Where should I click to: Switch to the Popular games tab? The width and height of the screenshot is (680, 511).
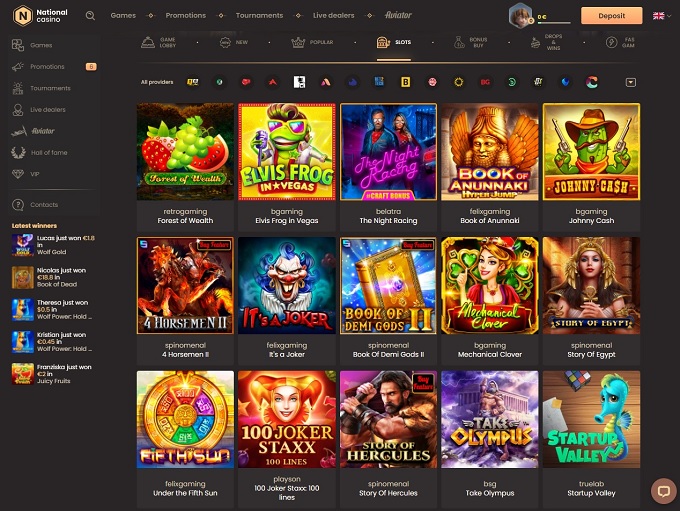pos(312,43)
